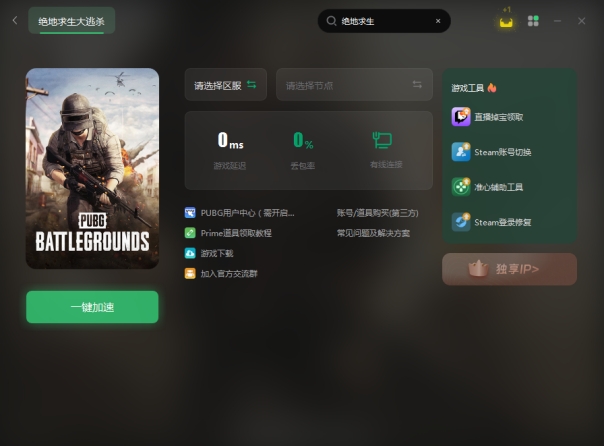
Task: Click the 0% 丢包率 readout
Action: [x=303, y=150]
